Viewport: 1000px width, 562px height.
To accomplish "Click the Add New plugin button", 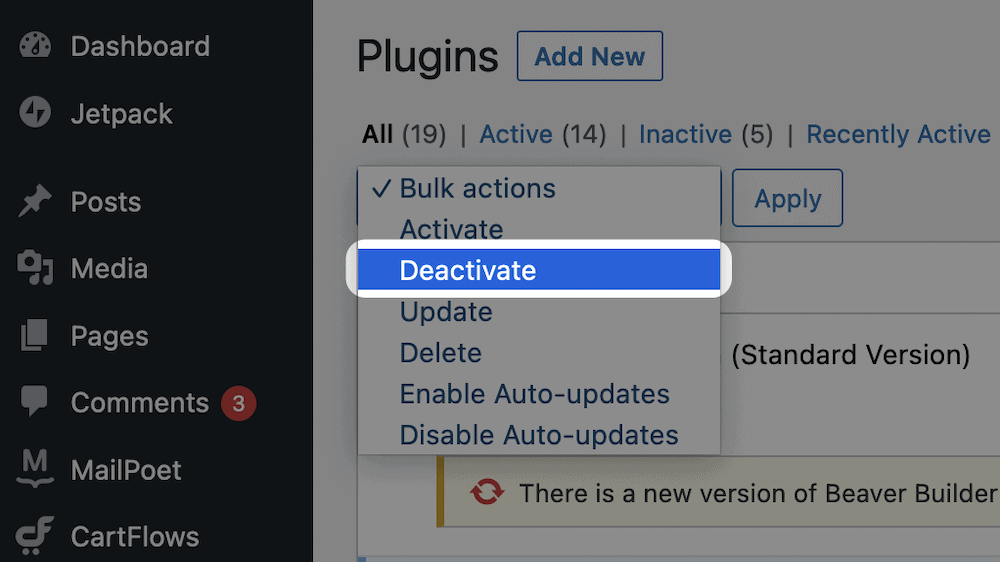I will coord(589,56).
